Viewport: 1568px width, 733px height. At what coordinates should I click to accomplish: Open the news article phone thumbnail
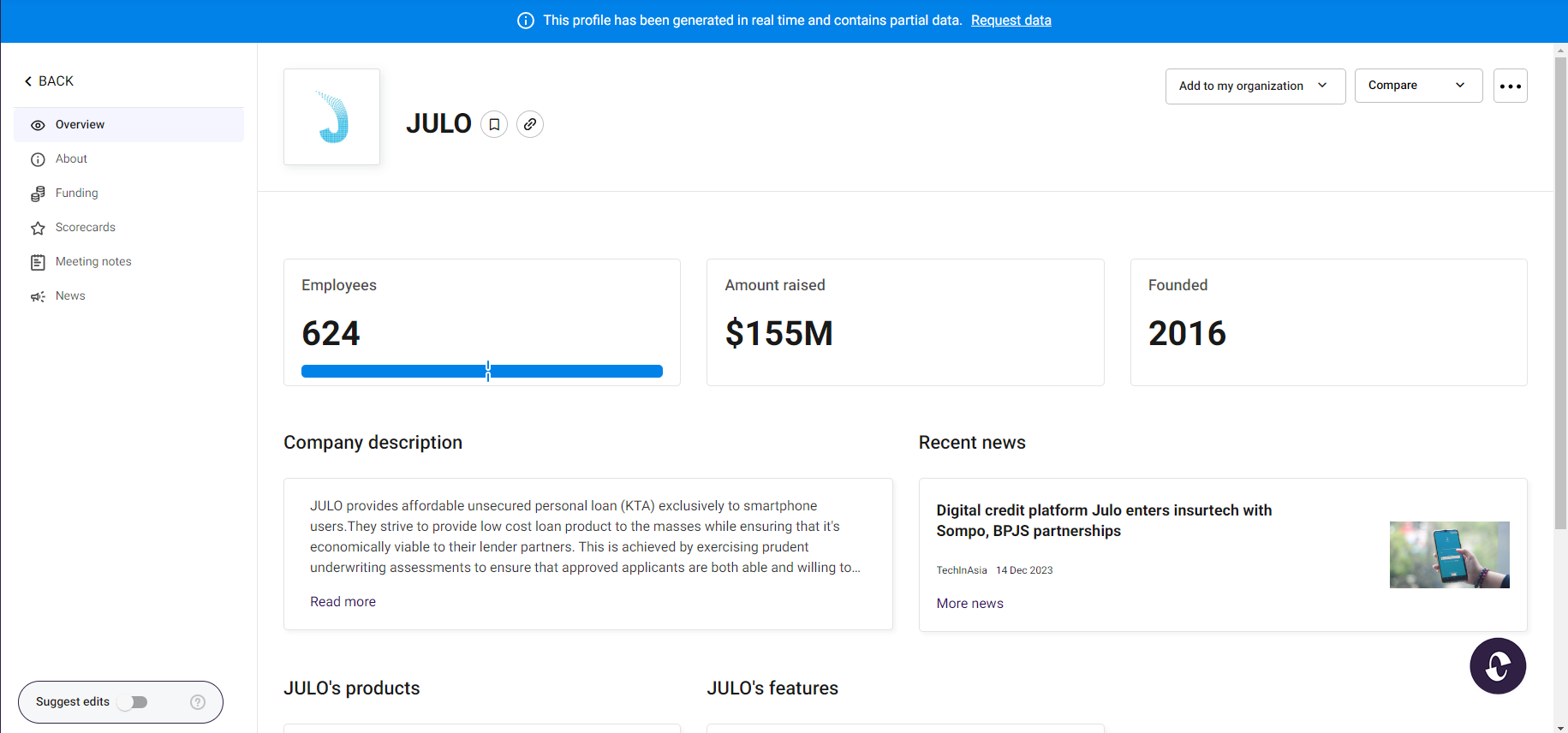point(1450,555)
